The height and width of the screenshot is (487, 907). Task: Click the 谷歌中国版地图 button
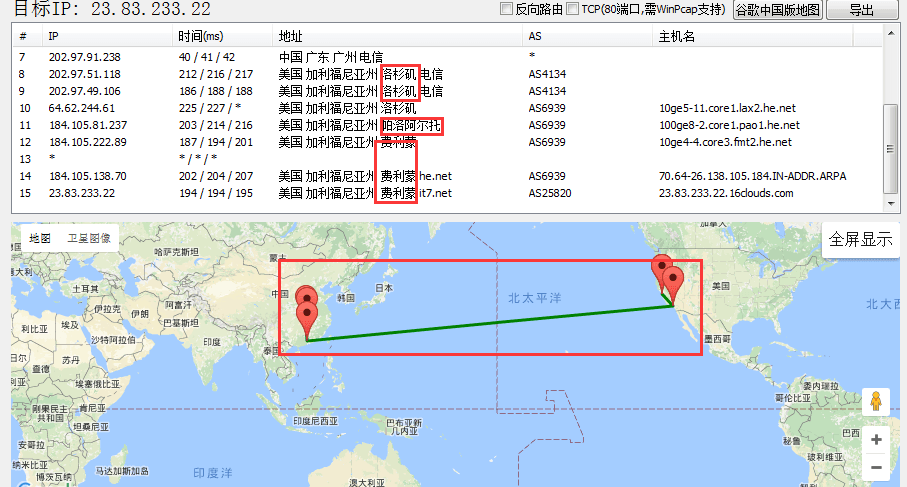click(777, 10)
